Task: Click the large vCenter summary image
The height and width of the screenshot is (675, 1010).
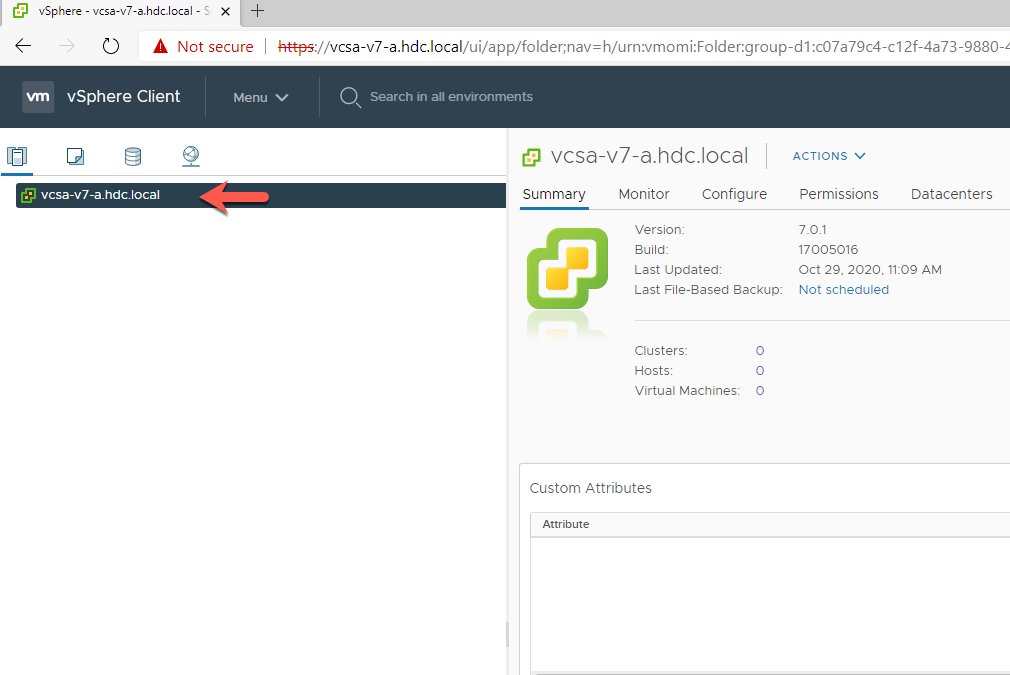Action: click(x=567, y=269)
